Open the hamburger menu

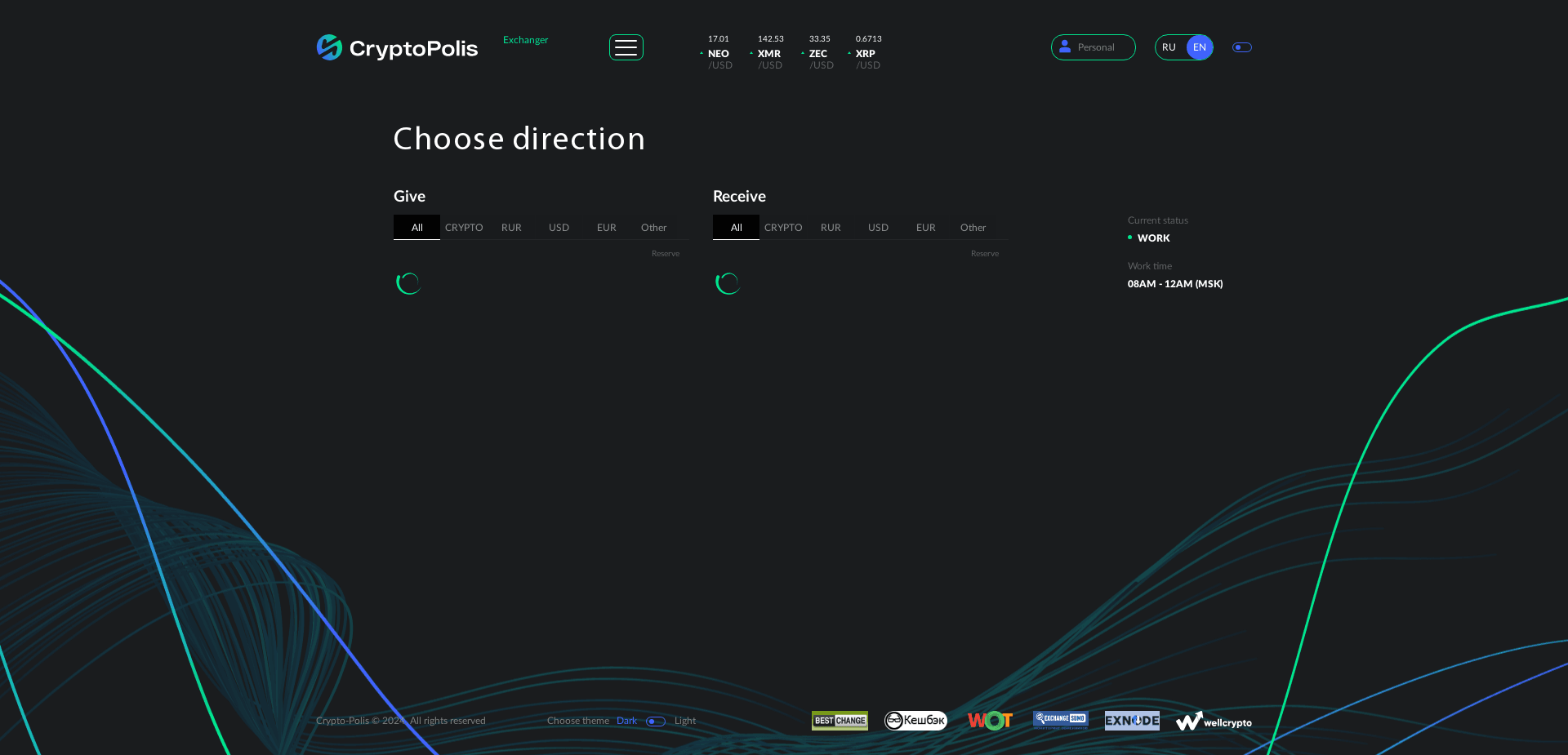tap(626, 47)
